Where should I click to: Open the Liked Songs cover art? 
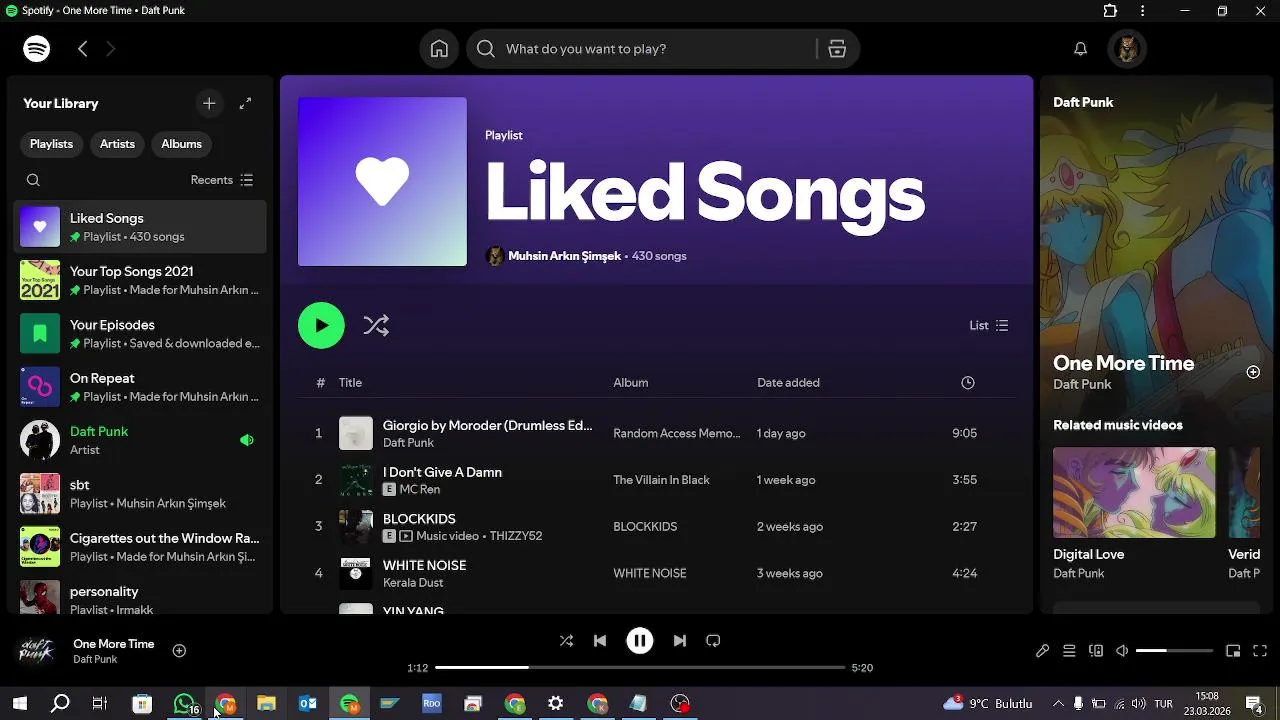[x=382, y=181]
